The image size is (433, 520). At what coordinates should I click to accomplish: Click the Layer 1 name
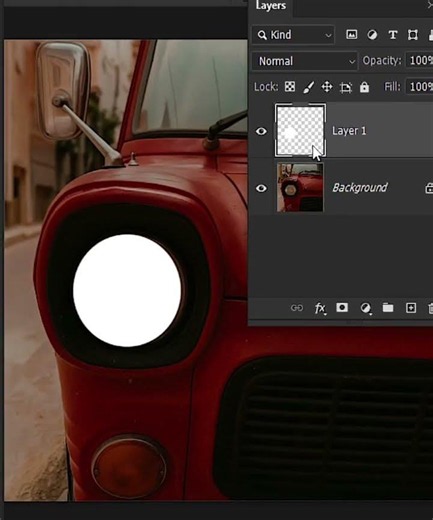click(x=349, y=131)
